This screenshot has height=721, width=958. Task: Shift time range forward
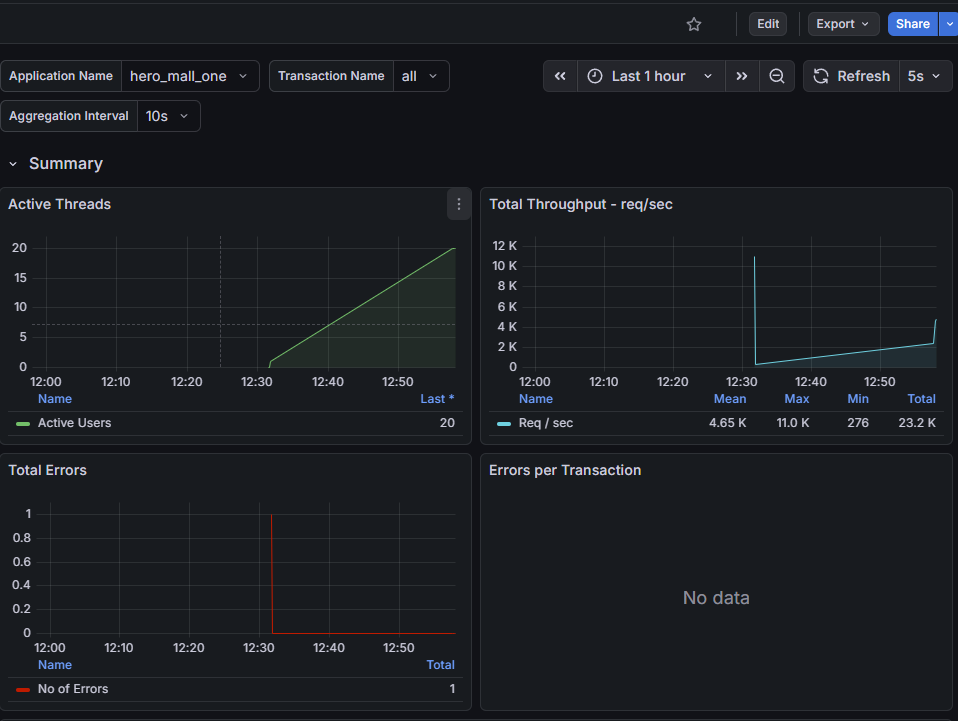coord(742,76)
